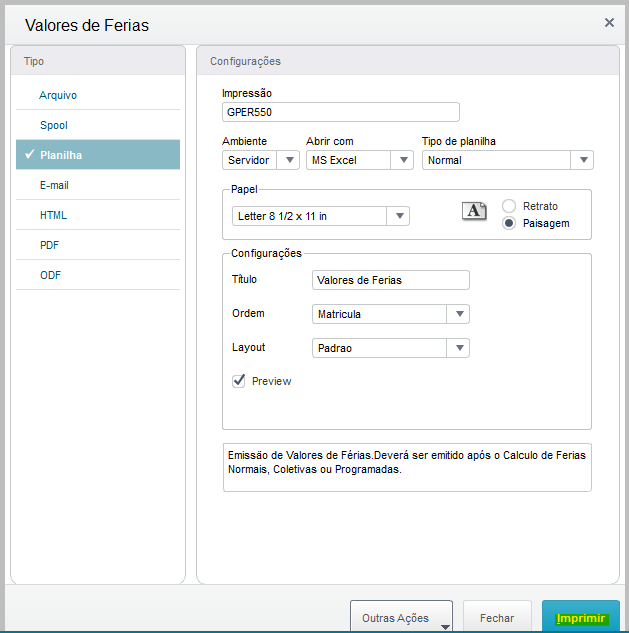Expand the Ordem dropdown showing Matricula
Screen dimensions: 629x633
click(x=391, y=314)
